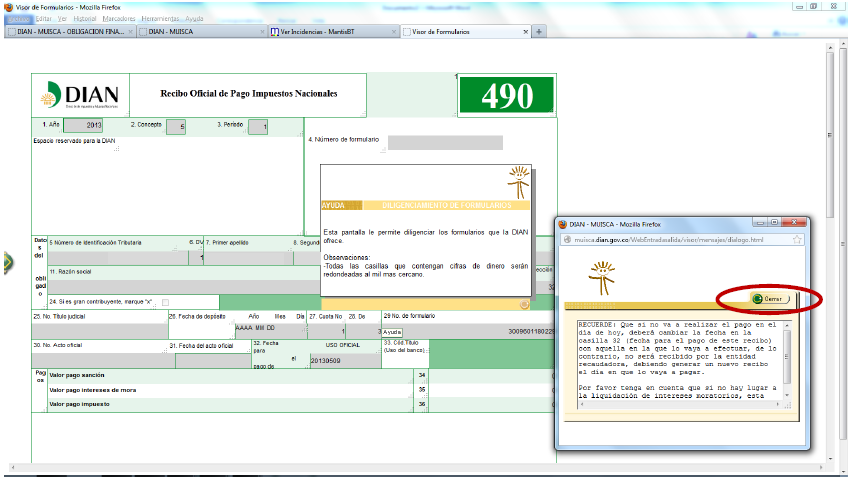Click the Valor pago impuesto amount field
852x481 pixels.
[x=492, y=404]
